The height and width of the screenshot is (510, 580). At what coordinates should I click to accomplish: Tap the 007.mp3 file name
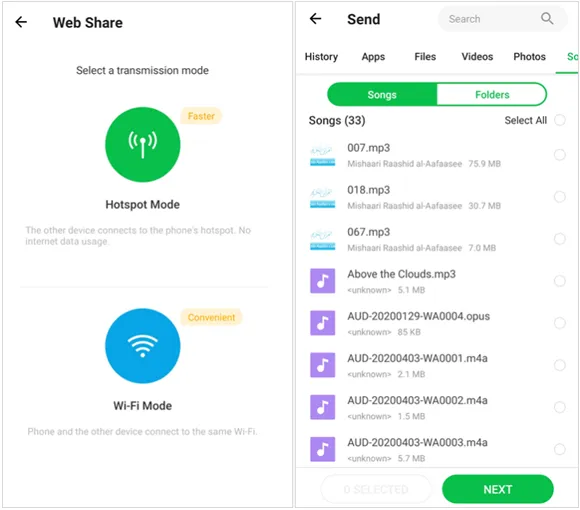point(368,148)
